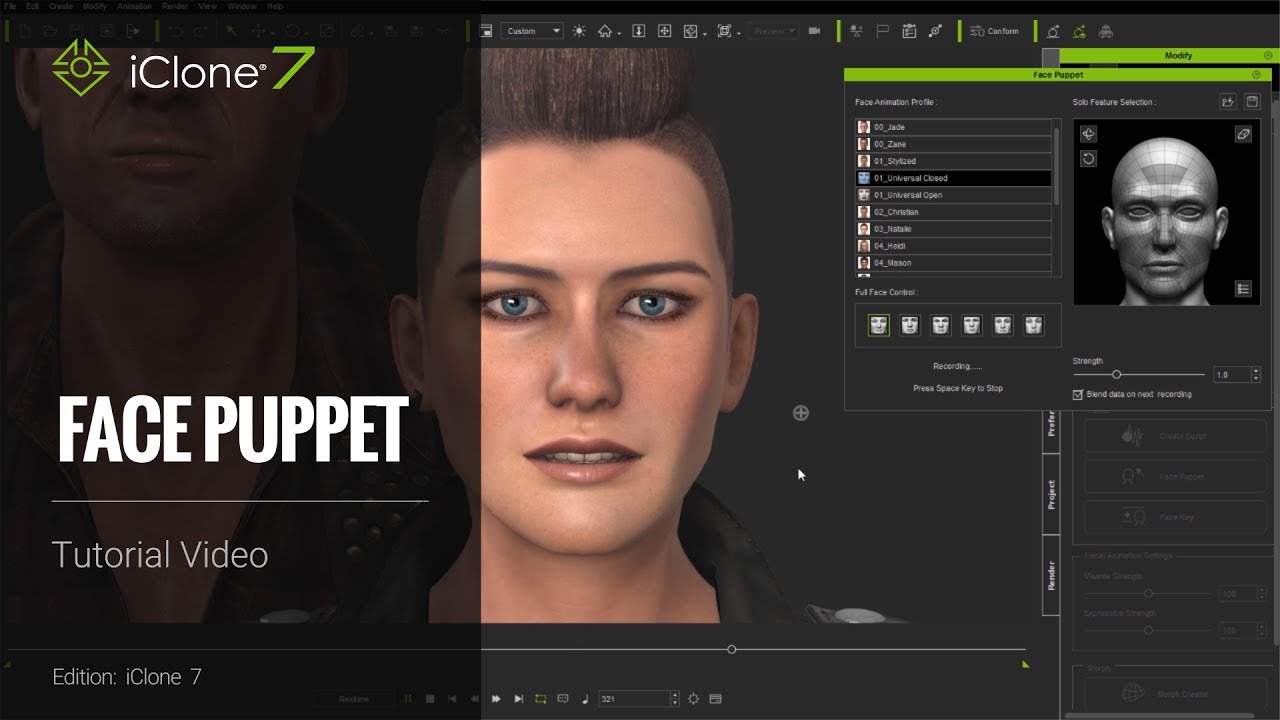
Task: Select 01_Stylized animation profile
Action: tap(954, 161)
